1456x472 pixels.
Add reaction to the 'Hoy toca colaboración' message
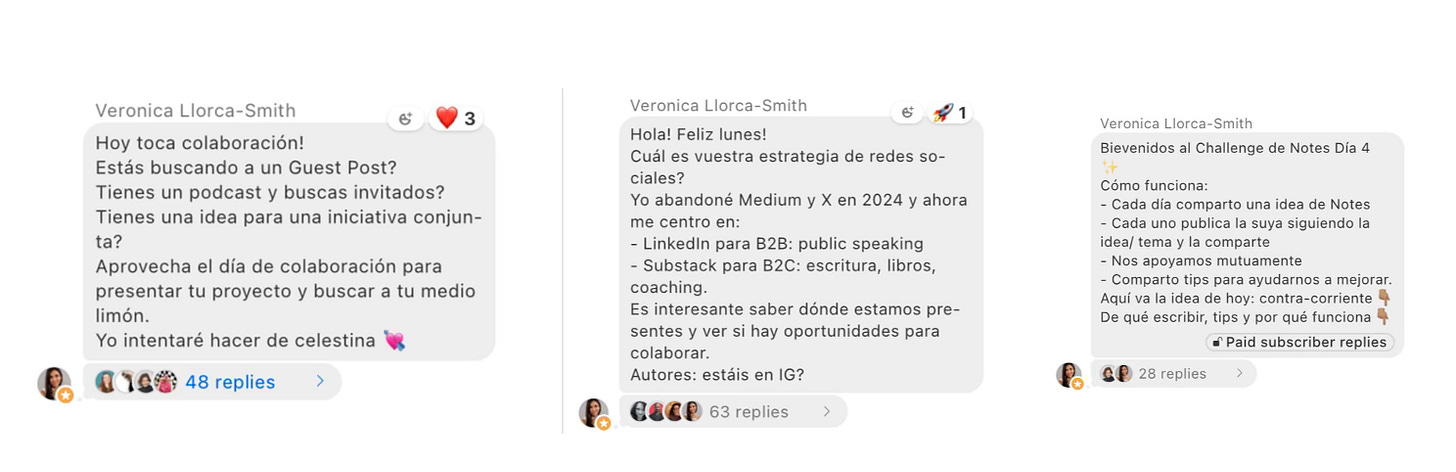[x=406, y=118]
